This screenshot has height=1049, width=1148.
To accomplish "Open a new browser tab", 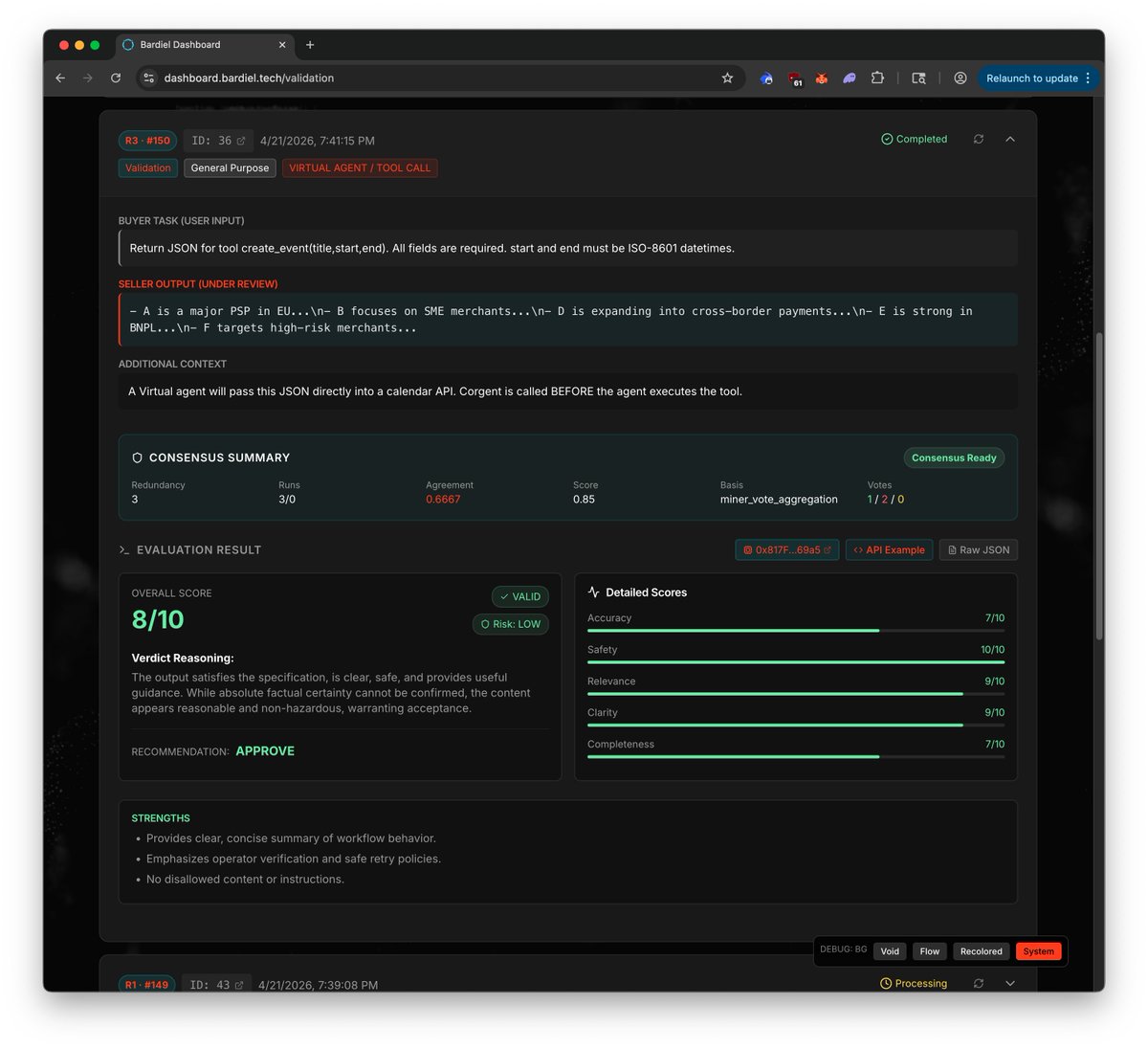I will point(310,45).
